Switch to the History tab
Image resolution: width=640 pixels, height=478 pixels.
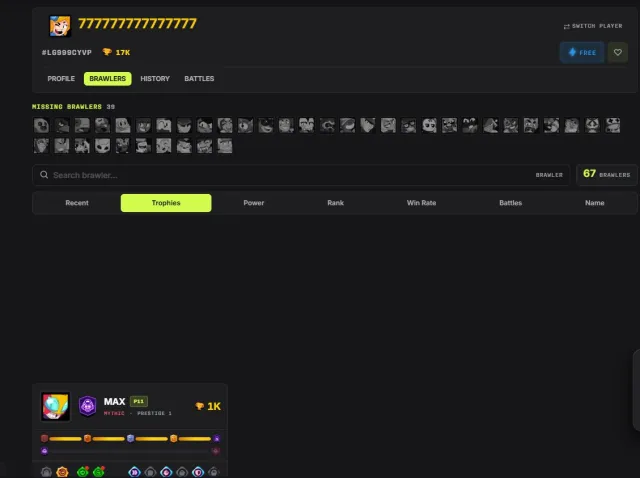coord(155,78)
